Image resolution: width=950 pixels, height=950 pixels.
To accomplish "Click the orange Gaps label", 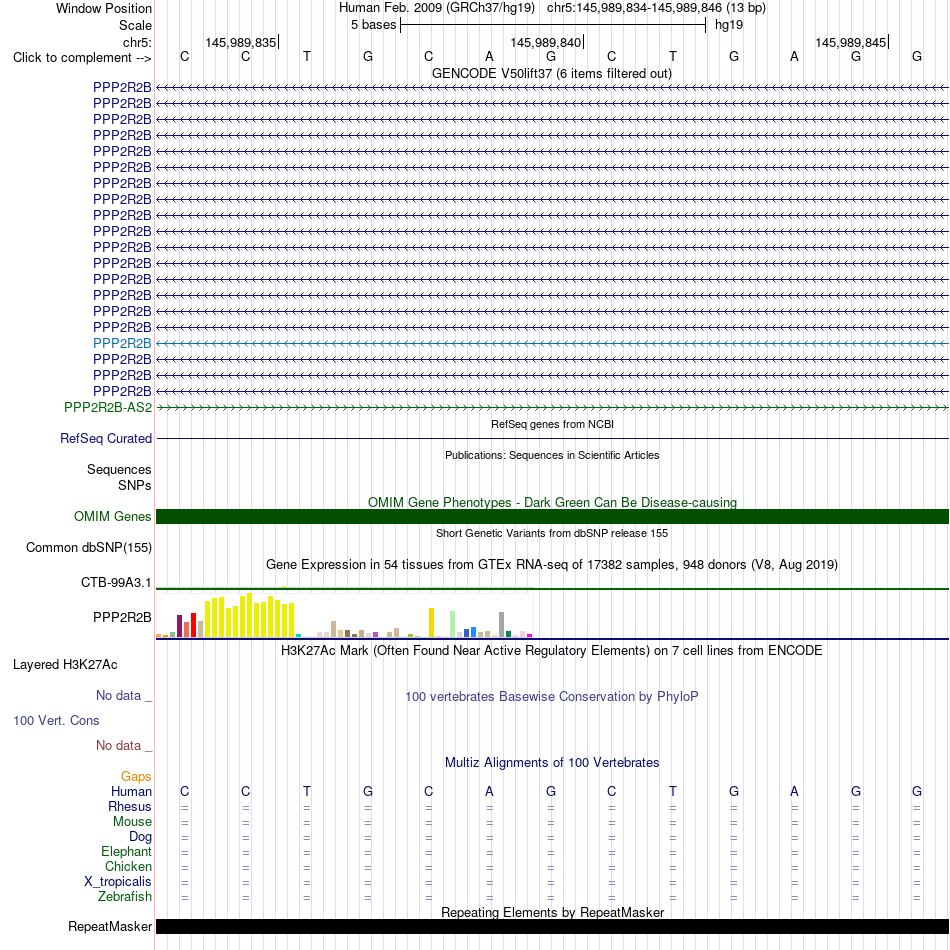I will pyautogui.click(x=136, y=776).
